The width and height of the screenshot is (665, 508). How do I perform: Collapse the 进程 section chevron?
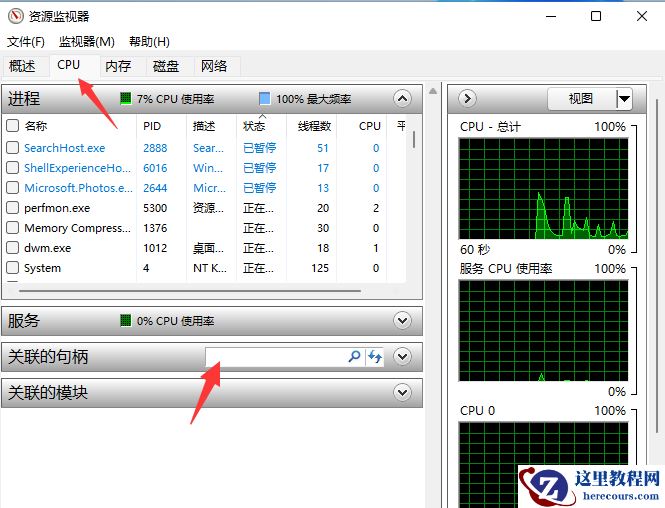[402, 99]
